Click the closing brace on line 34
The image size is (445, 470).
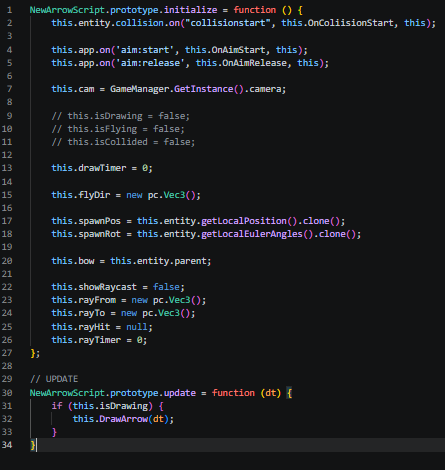pos(33,445)
